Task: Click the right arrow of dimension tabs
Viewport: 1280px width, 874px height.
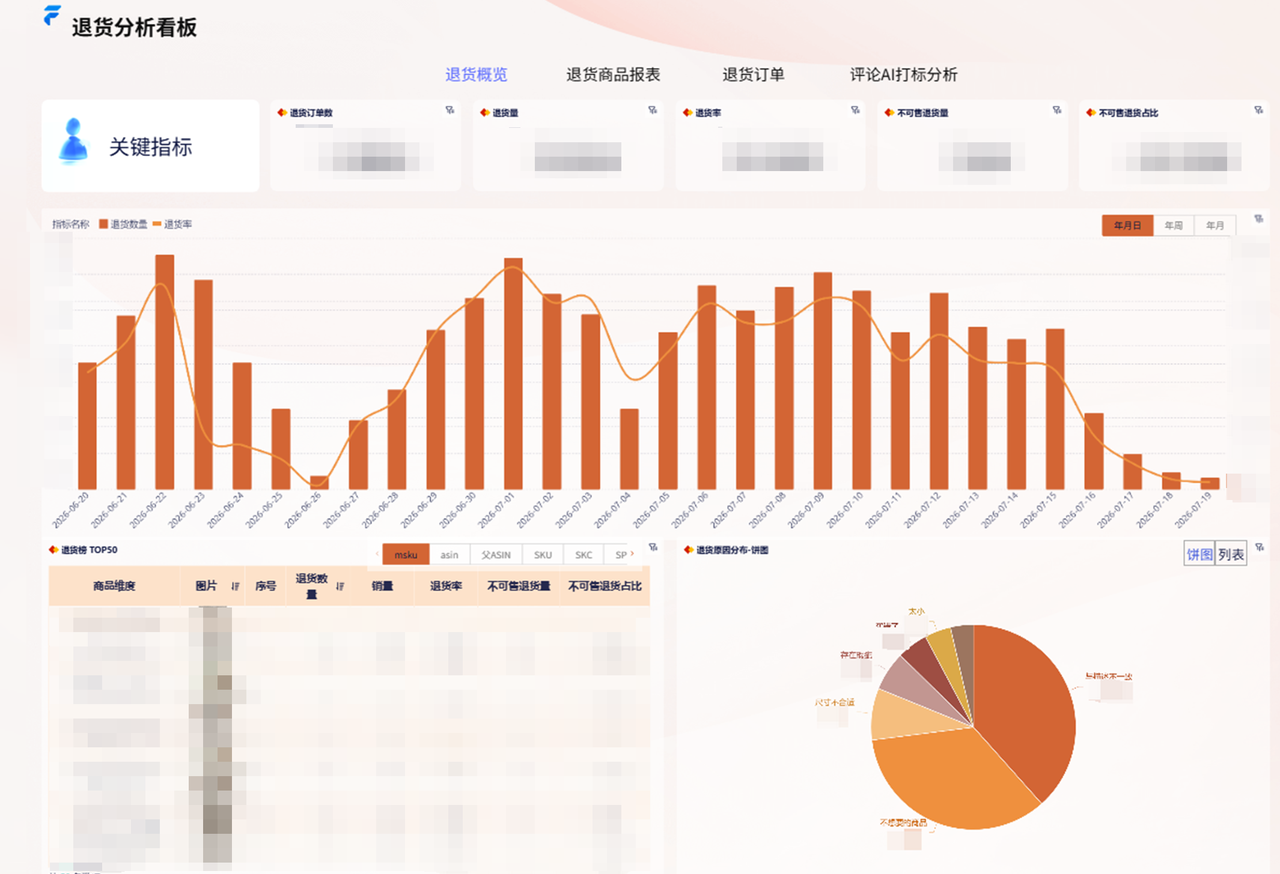Action: point(632,554)
